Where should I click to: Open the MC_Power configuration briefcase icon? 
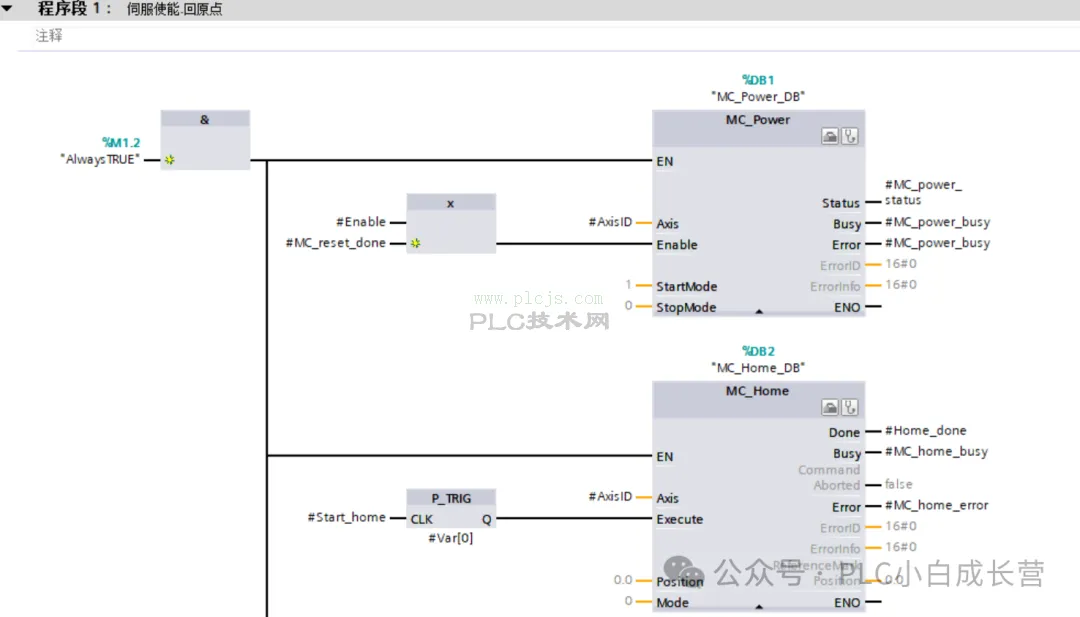830,136
